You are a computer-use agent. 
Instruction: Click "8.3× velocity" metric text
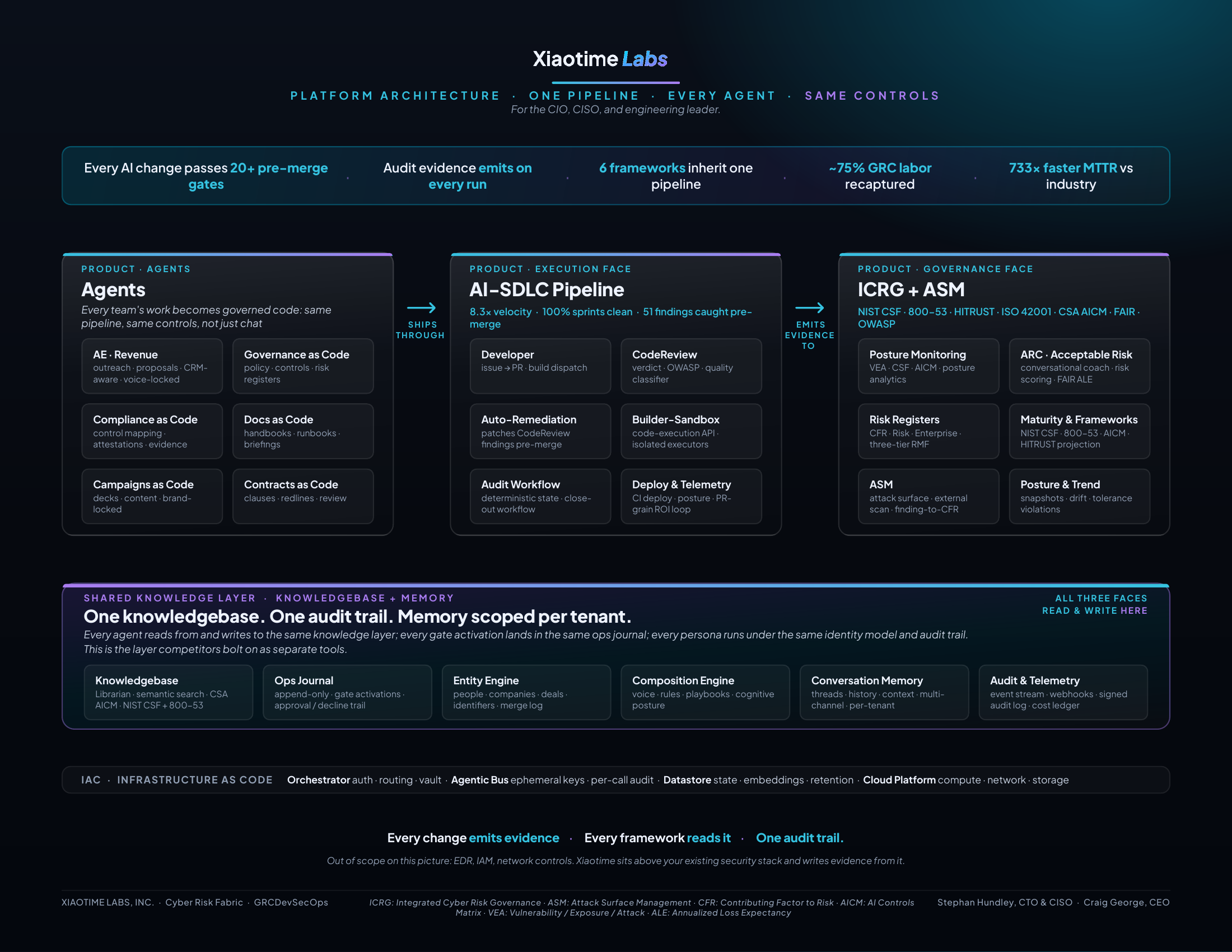pyautogui.click(x=500, y=312)
